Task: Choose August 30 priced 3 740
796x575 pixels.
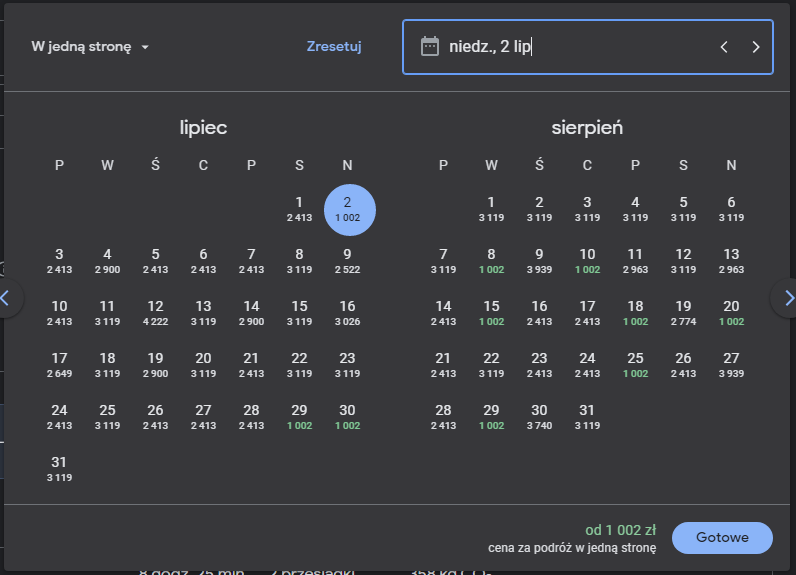Action: pos(539,417)
